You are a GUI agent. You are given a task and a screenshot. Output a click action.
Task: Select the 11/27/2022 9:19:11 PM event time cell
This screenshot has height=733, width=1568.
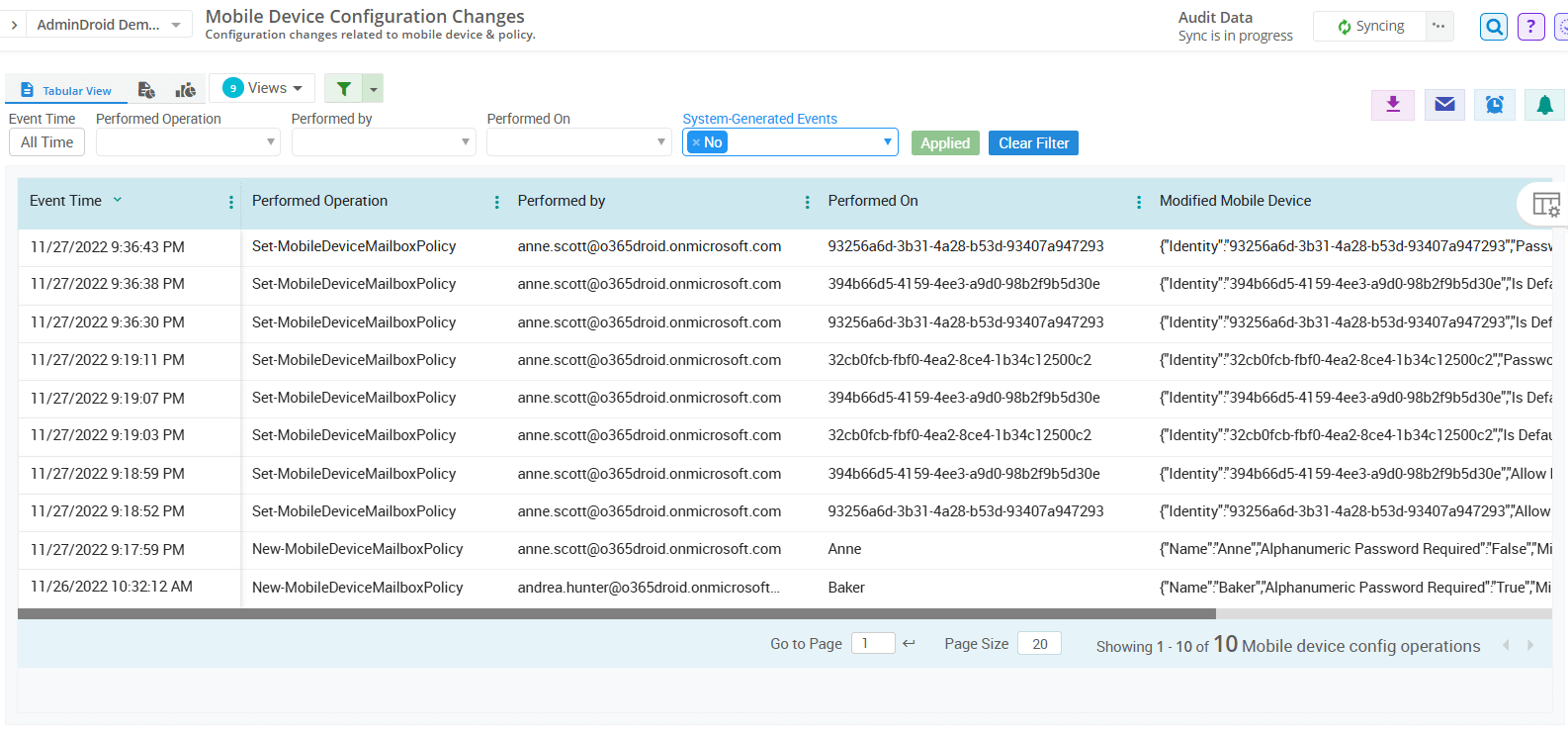[108, 360]
